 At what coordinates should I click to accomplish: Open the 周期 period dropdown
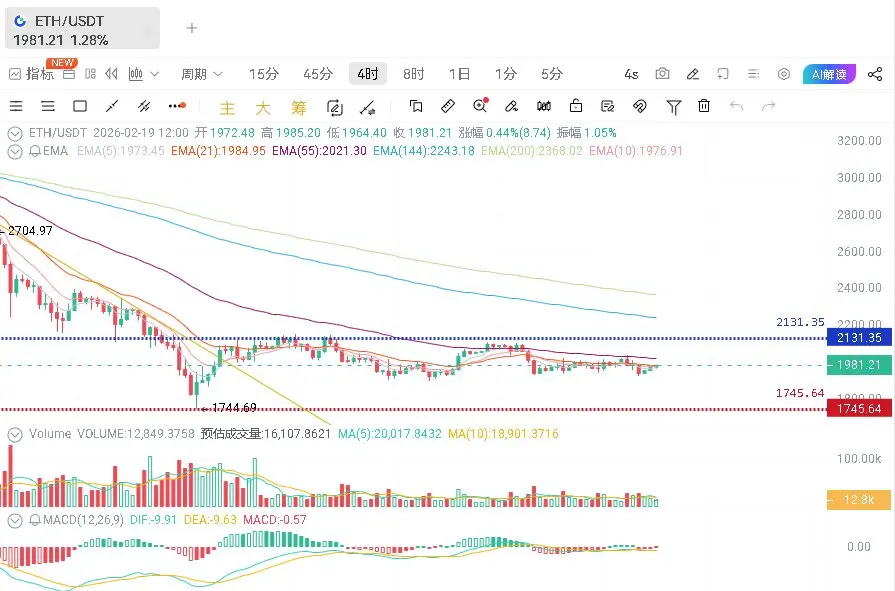click(201, 74)
